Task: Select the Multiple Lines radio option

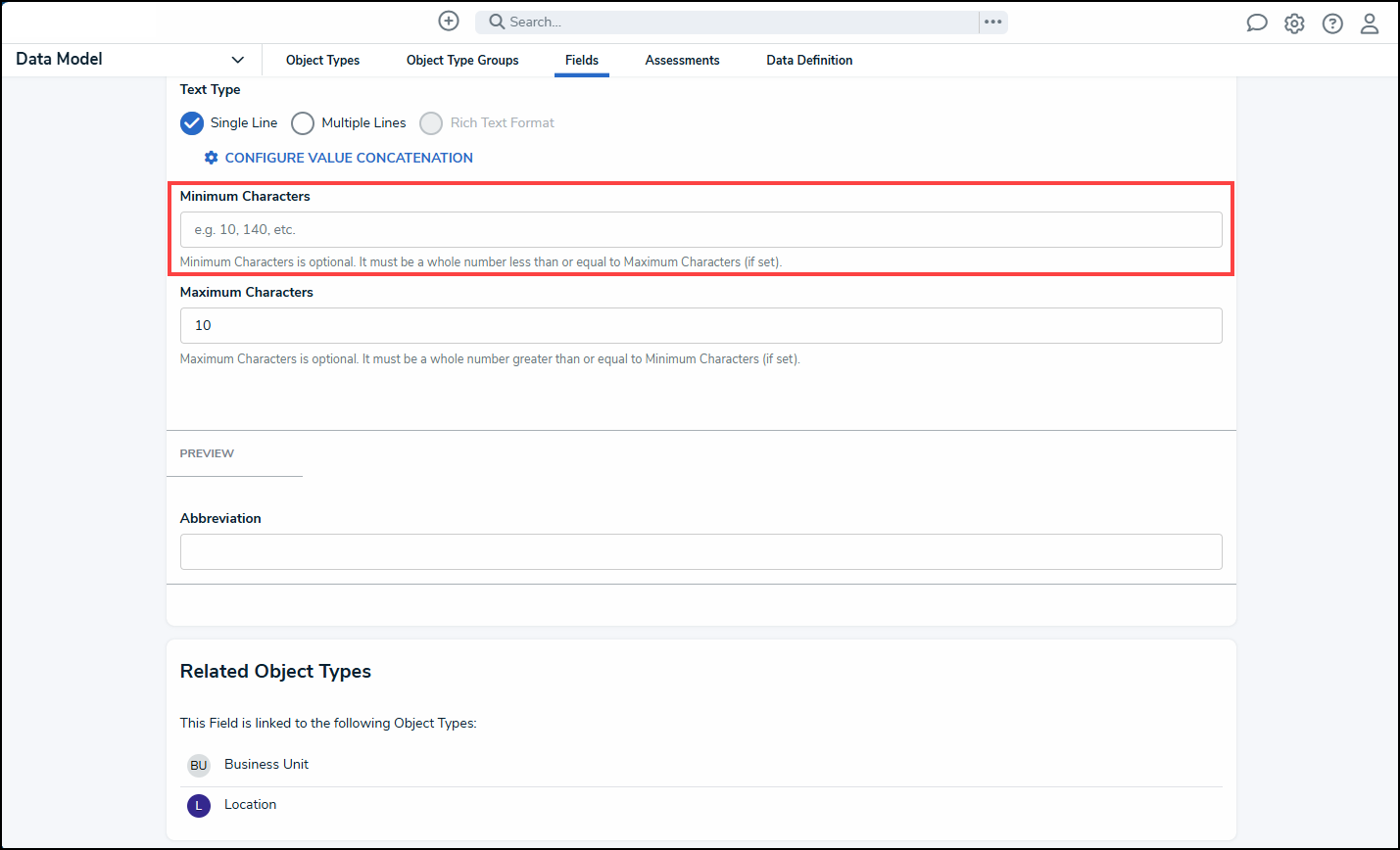Action: 303,123
